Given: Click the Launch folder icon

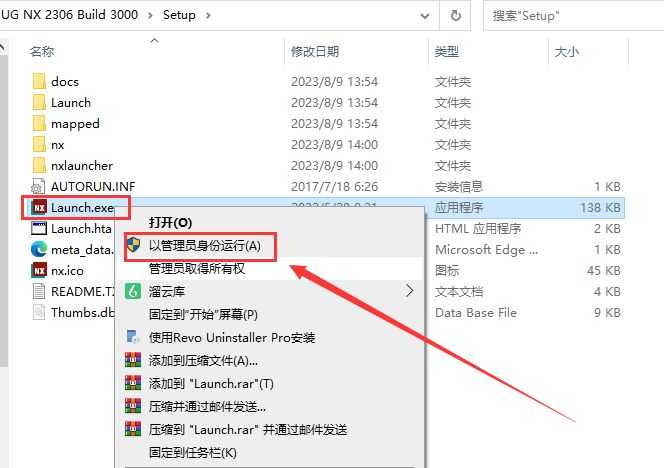Looking at the screenshot, I should click(39, 102).
